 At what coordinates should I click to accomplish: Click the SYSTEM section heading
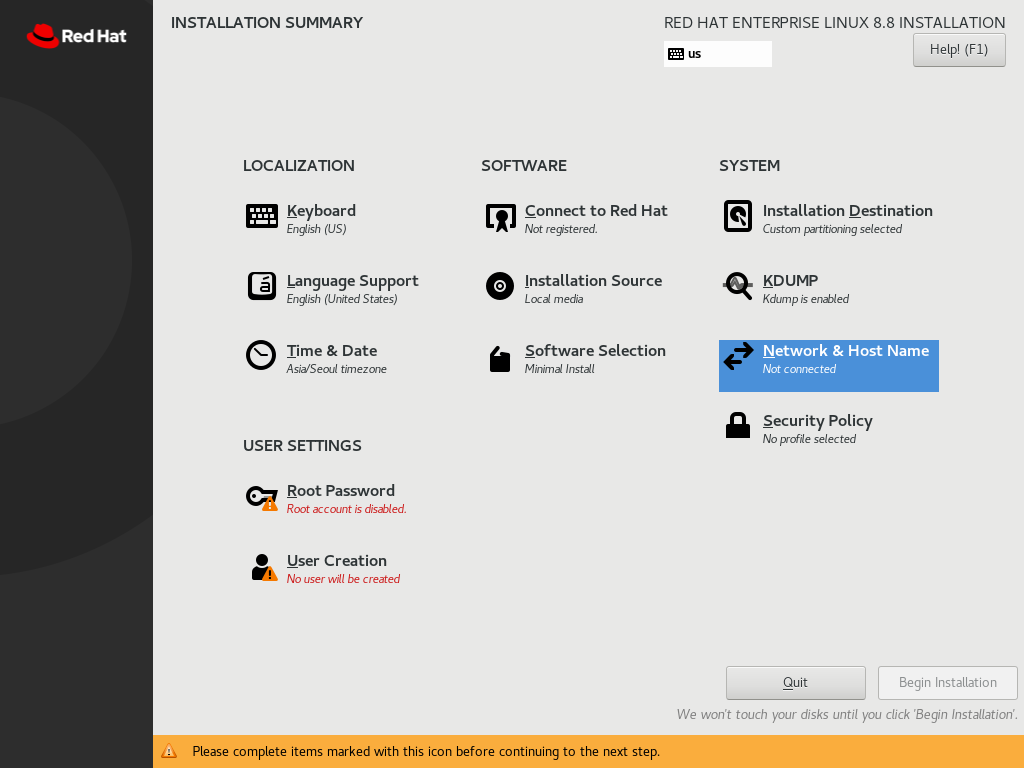(750, 166)
